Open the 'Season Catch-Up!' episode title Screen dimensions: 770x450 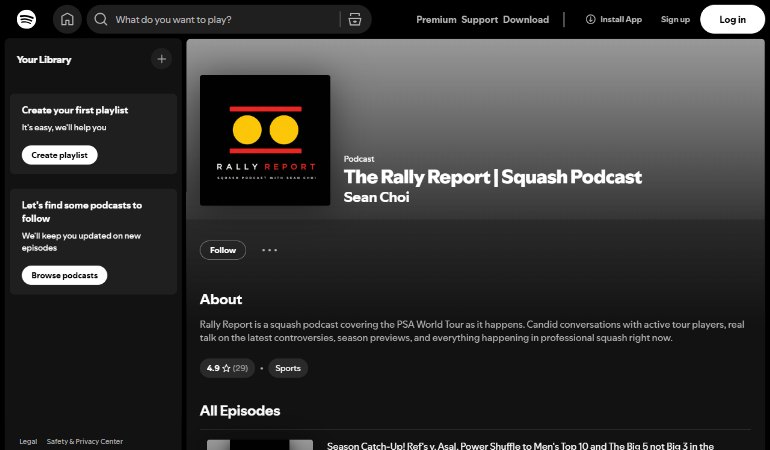point(520,446)
